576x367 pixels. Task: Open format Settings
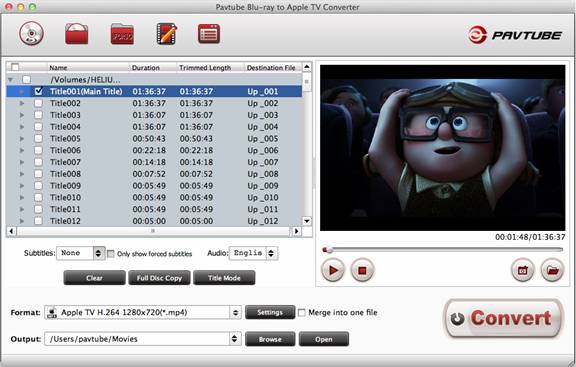pos(270,313)
